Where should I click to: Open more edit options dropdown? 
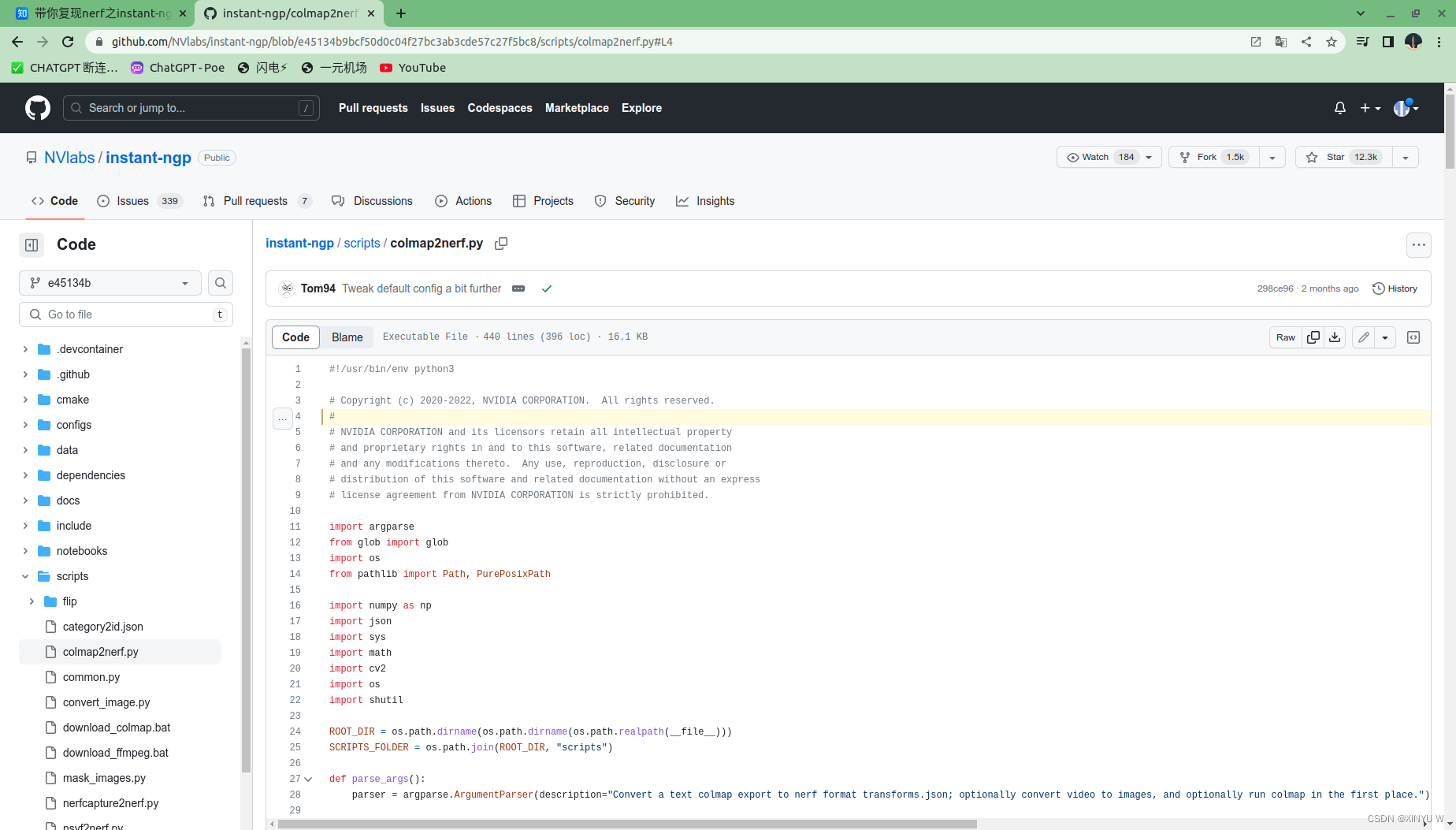(1385, 337)
